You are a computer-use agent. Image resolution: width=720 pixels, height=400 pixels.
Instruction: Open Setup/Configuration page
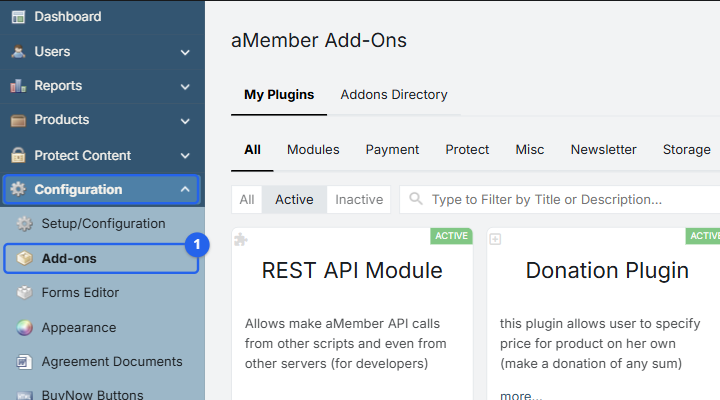(102, 224)
